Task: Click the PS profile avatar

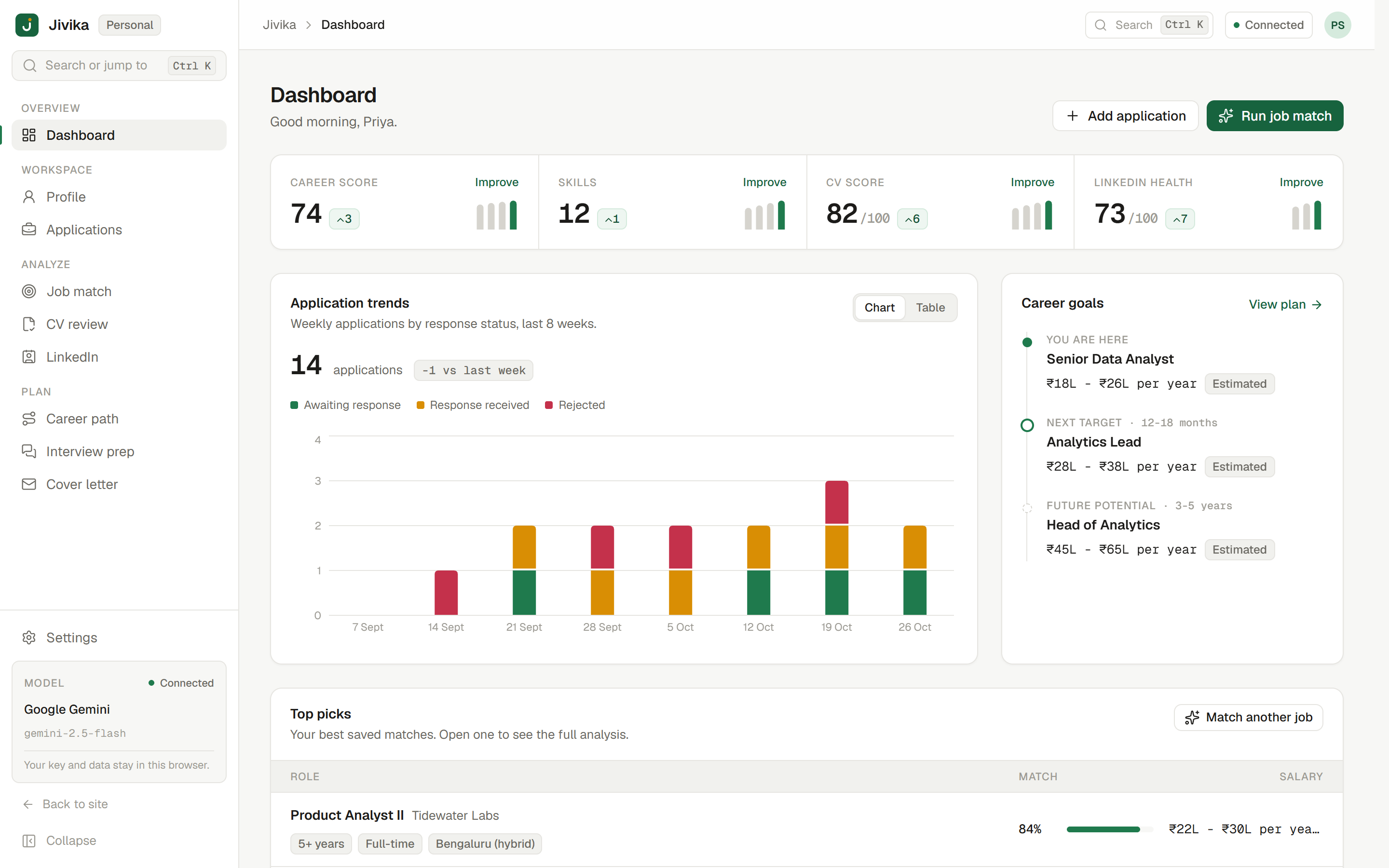Action: 1337,25
